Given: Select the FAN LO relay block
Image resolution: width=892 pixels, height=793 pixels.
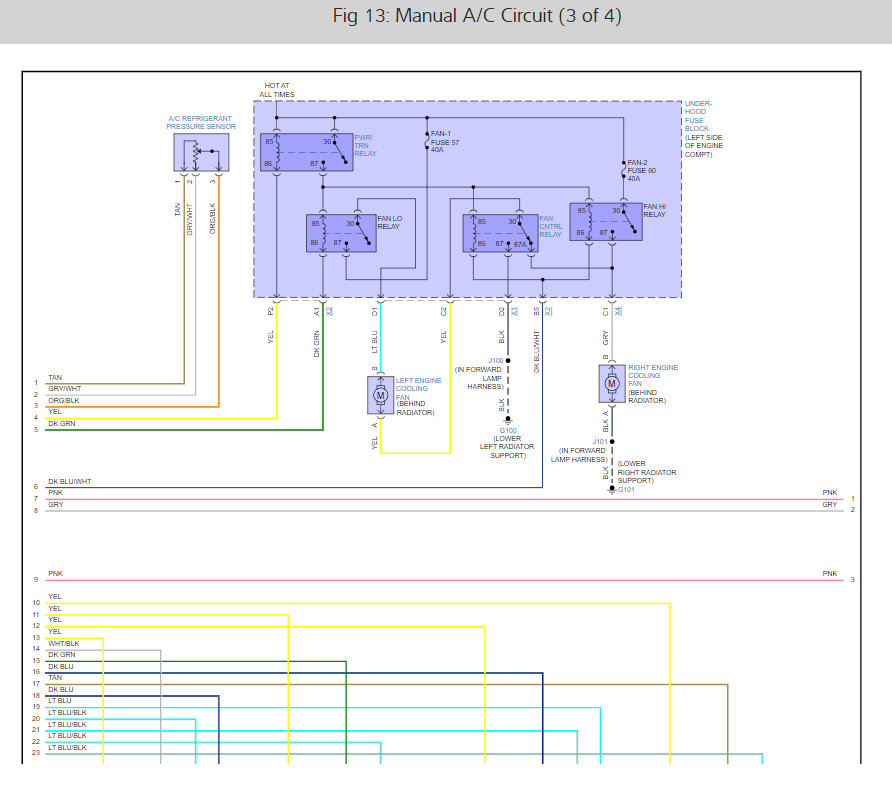Looking at the screenshot, I should pyautogui.click(x=341, y=233).
